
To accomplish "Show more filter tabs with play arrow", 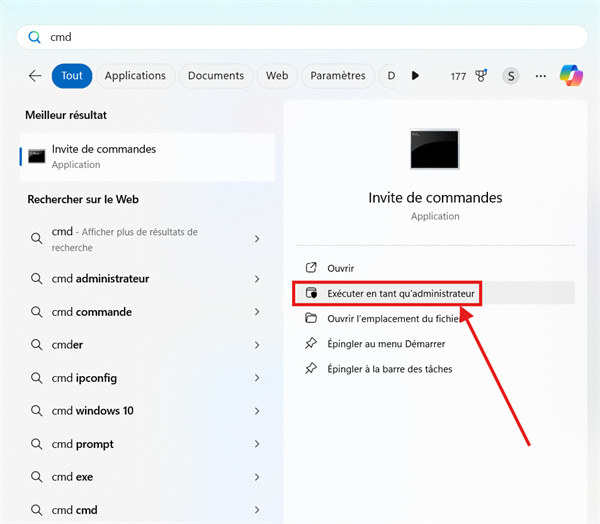I will pos(415,76).
